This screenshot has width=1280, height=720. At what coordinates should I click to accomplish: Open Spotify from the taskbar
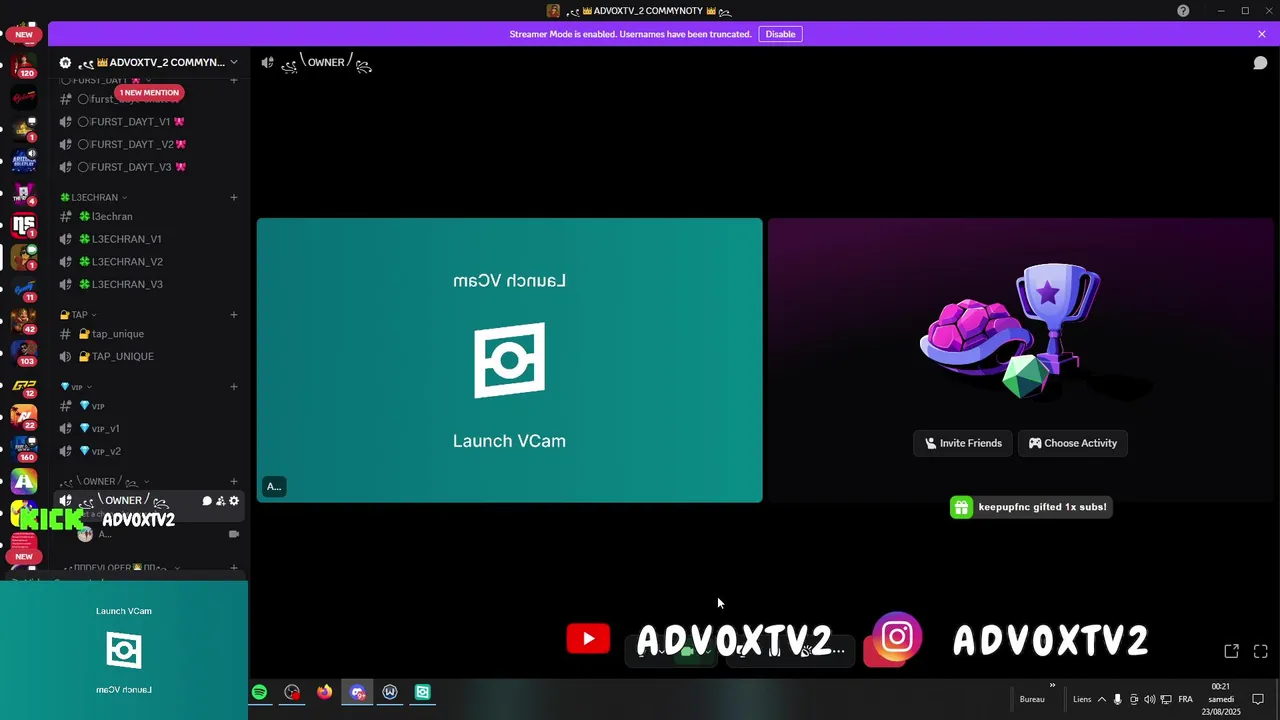pyautogui.click(x=260, y=692)
